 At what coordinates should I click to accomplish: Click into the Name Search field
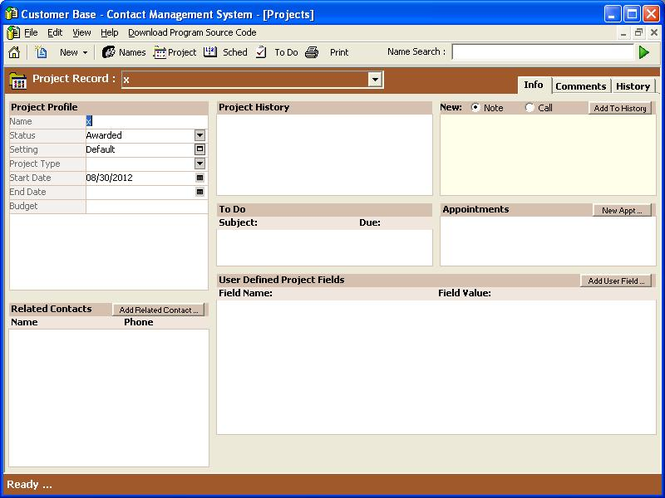pyautogui.click(x=541, y=52)
